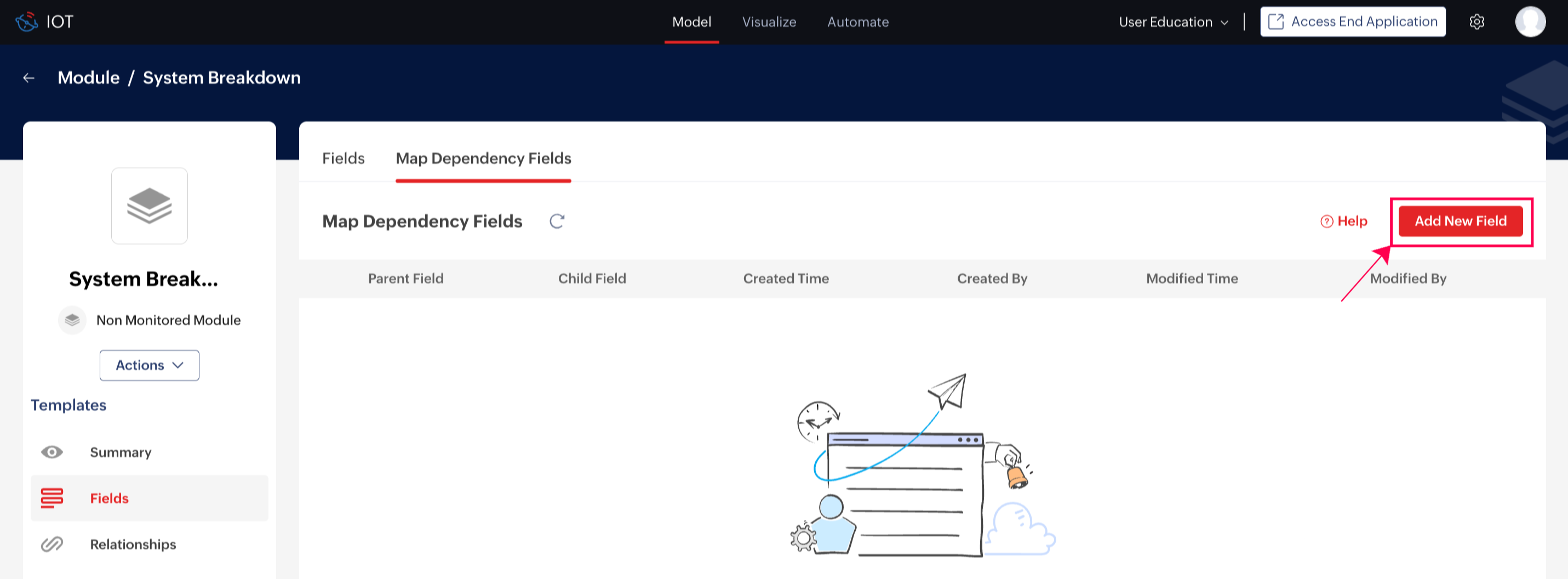1568x579 pixels.
Task: Click the Modified Time column header
Action: pyautogui.click(x=1192, y=279)
